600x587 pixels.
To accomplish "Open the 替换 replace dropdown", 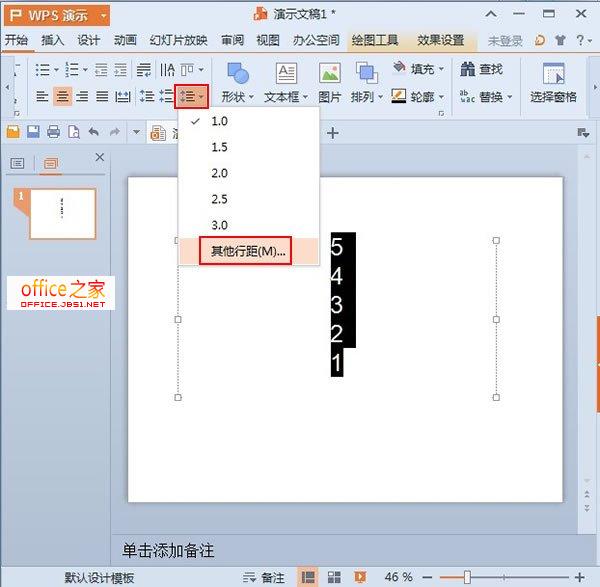I will [x=486, y=96].
